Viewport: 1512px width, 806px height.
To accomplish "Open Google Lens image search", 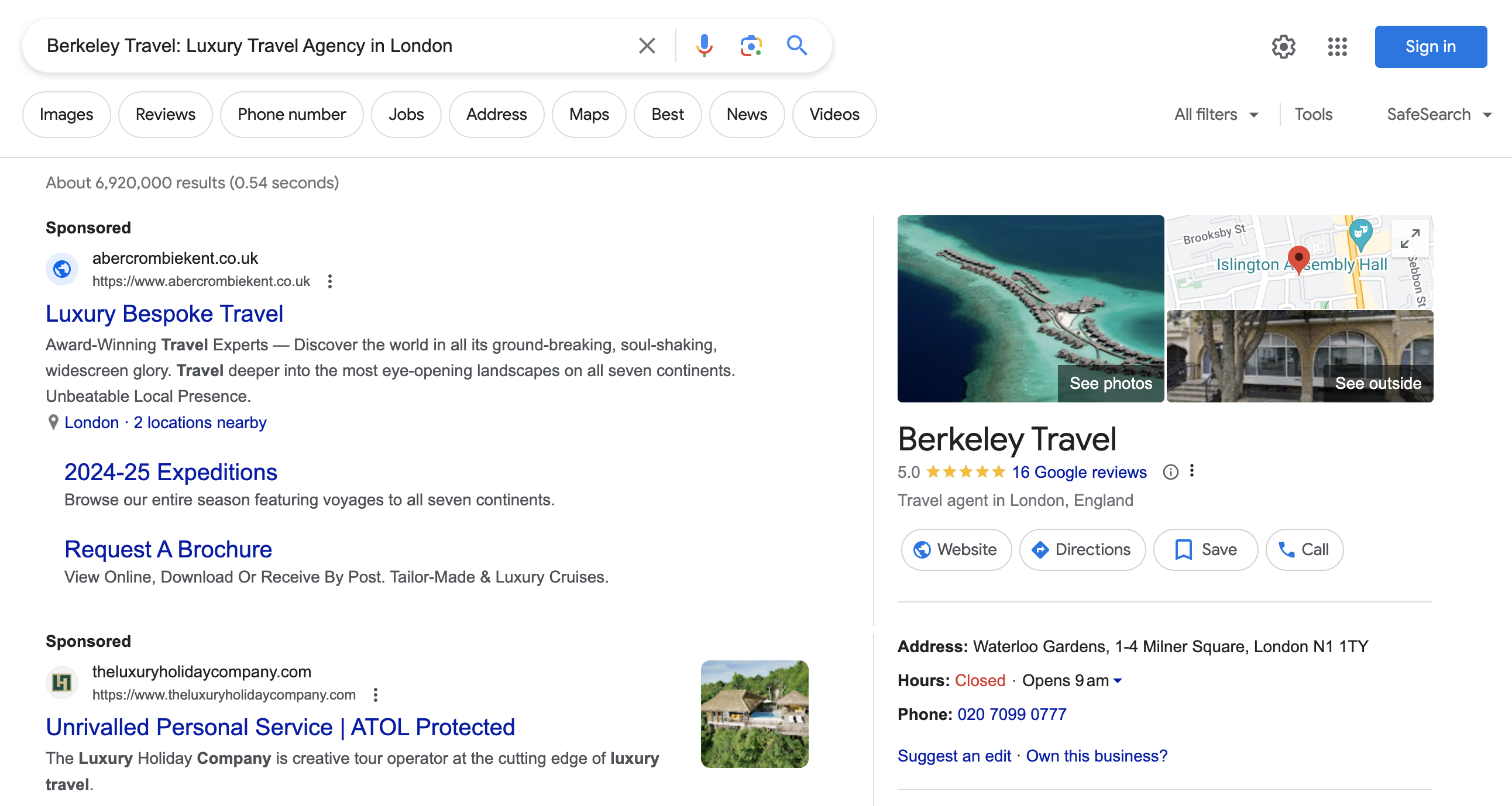I will click(750, 46).
